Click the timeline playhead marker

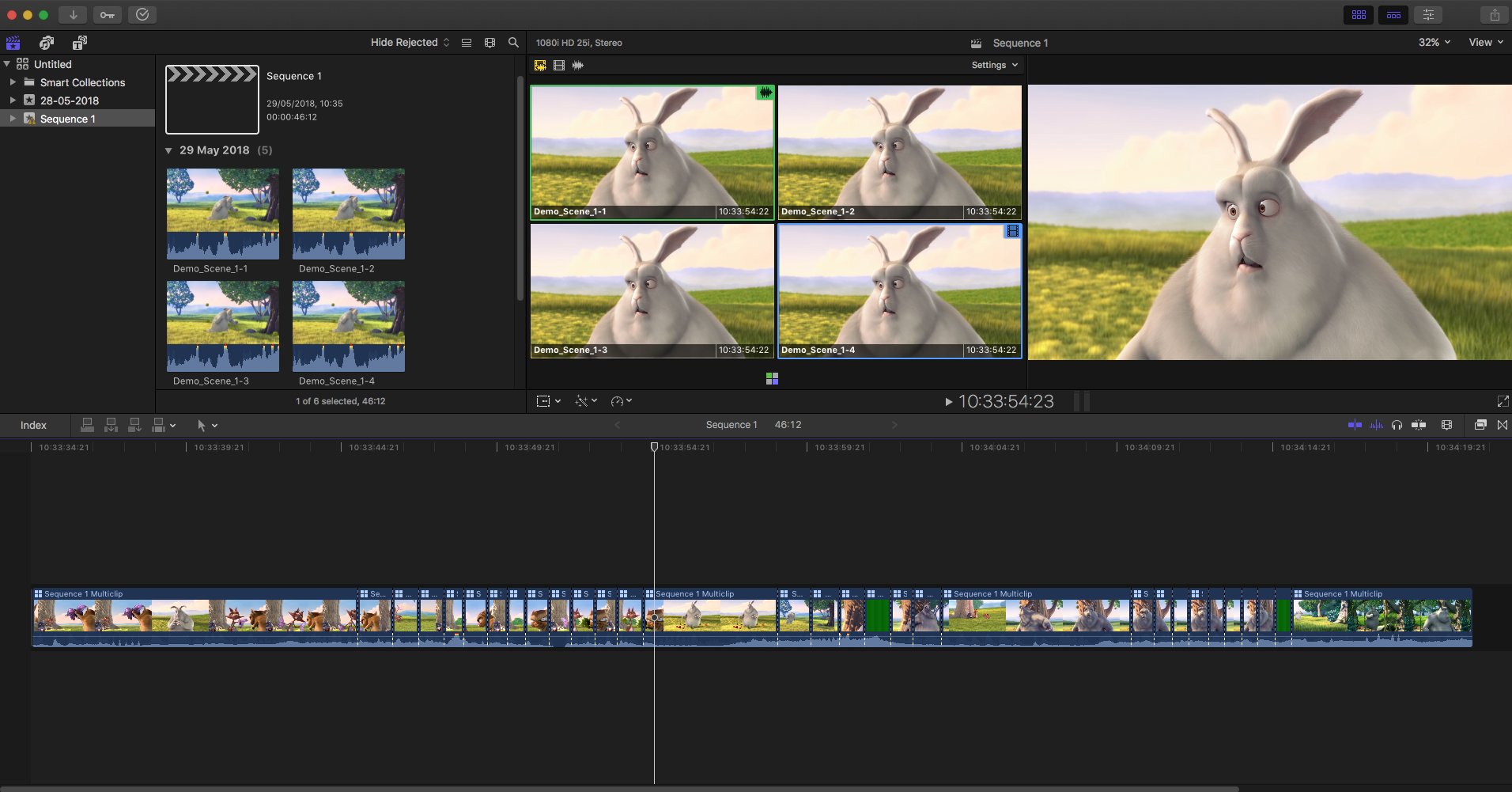click(654, 447)
